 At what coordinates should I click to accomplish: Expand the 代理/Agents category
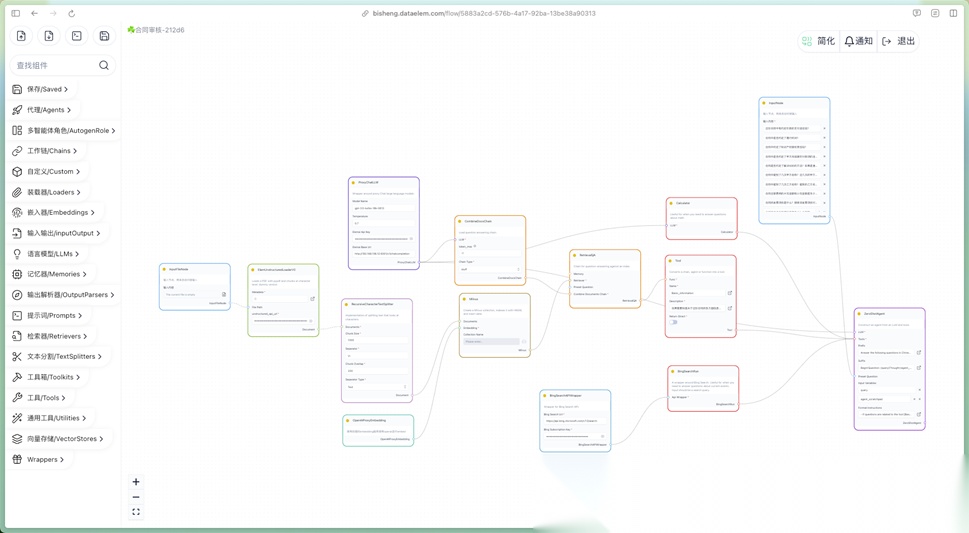pos(42,109)
